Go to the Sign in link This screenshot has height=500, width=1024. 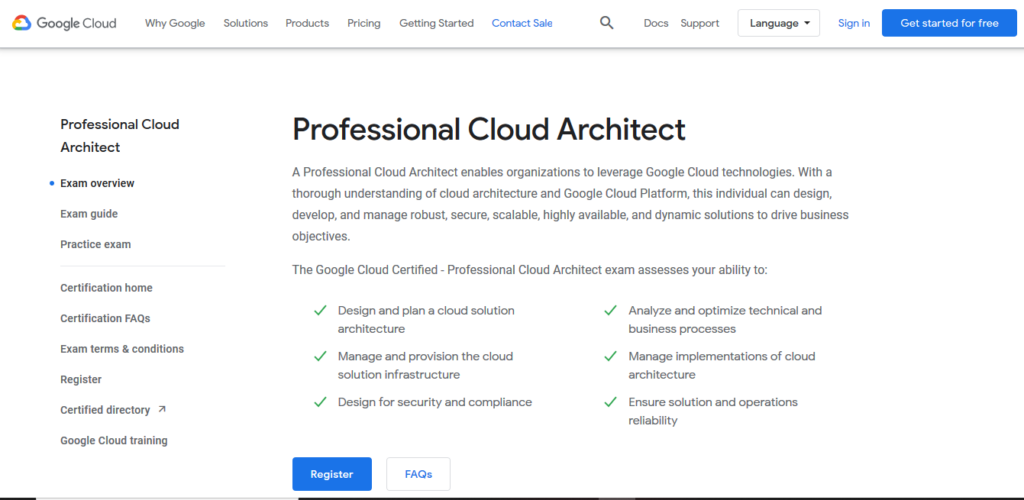click(x=854, y=23)
